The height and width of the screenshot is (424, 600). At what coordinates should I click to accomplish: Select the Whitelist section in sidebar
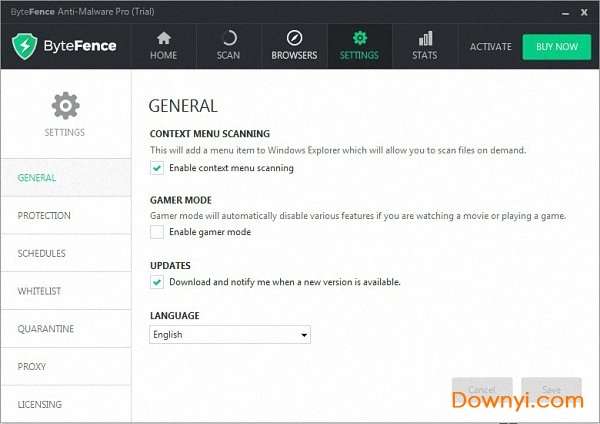pos(38,291)
